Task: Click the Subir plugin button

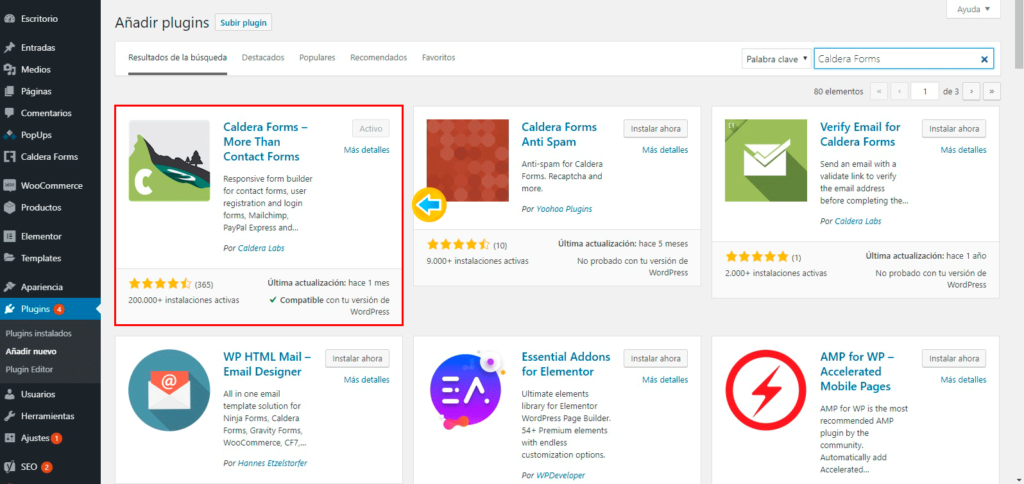Action: [243, 22]
